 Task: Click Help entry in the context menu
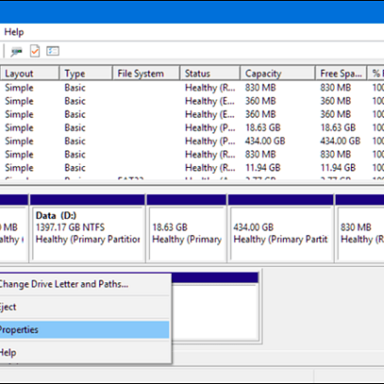[85, 352]
